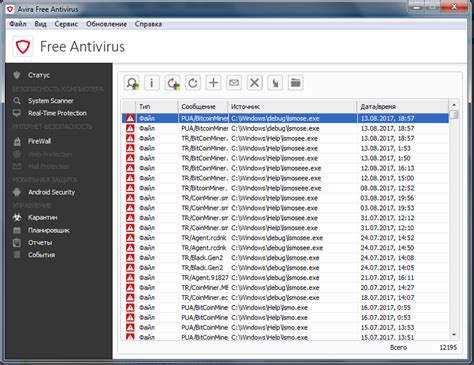474x365 pixels.
Task: Go to Android Security sidebar entry
Action: coord(51,192)
